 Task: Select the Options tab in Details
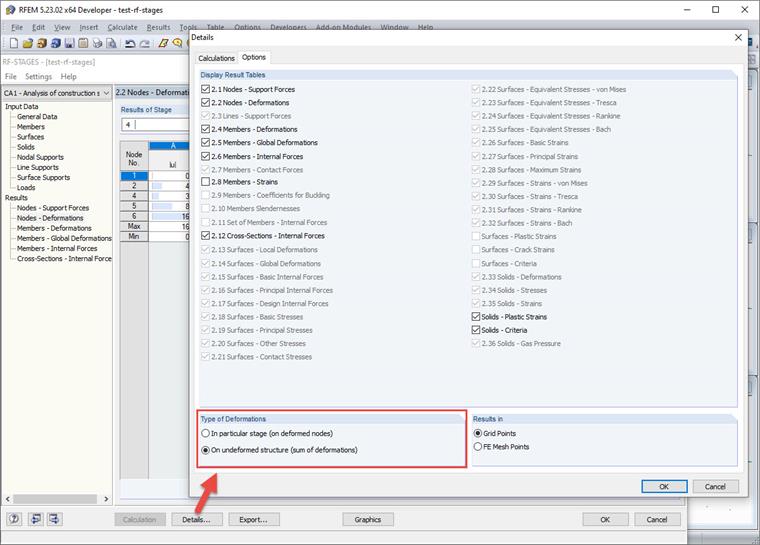click(x=254, y=57)
